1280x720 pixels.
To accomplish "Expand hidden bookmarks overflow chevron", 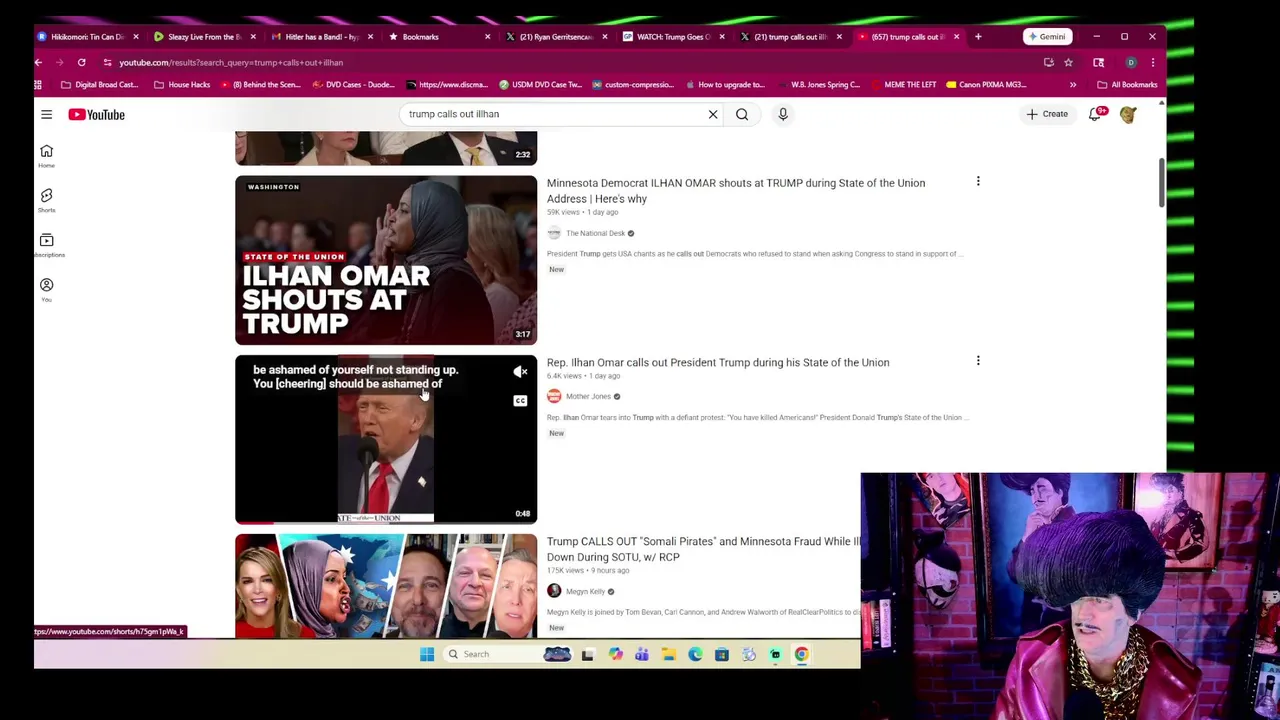I will coord(1072,85).
